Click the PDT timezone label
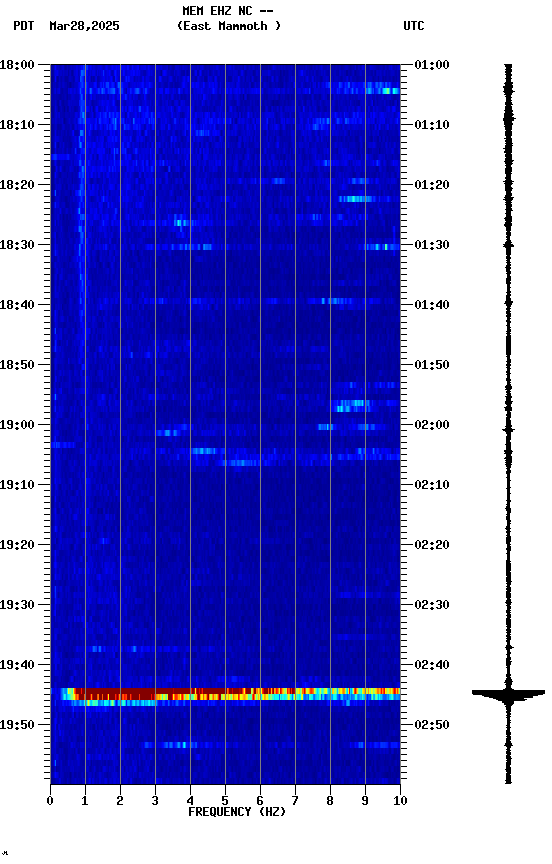The width and height of the screenshot is (552, 864). point(24,26)
